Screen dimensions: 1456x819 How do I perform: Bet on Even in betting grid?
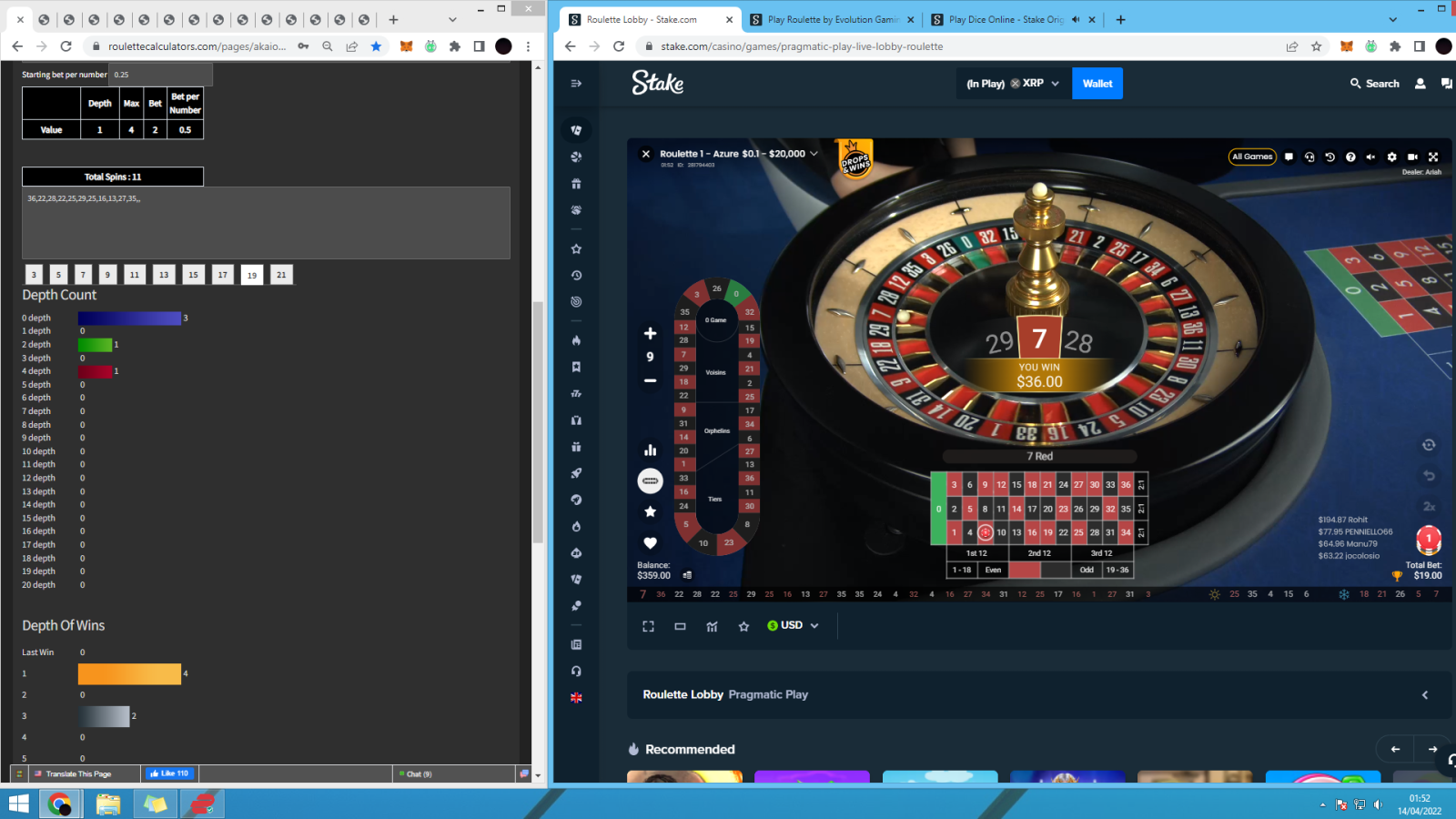pos(993,570)
